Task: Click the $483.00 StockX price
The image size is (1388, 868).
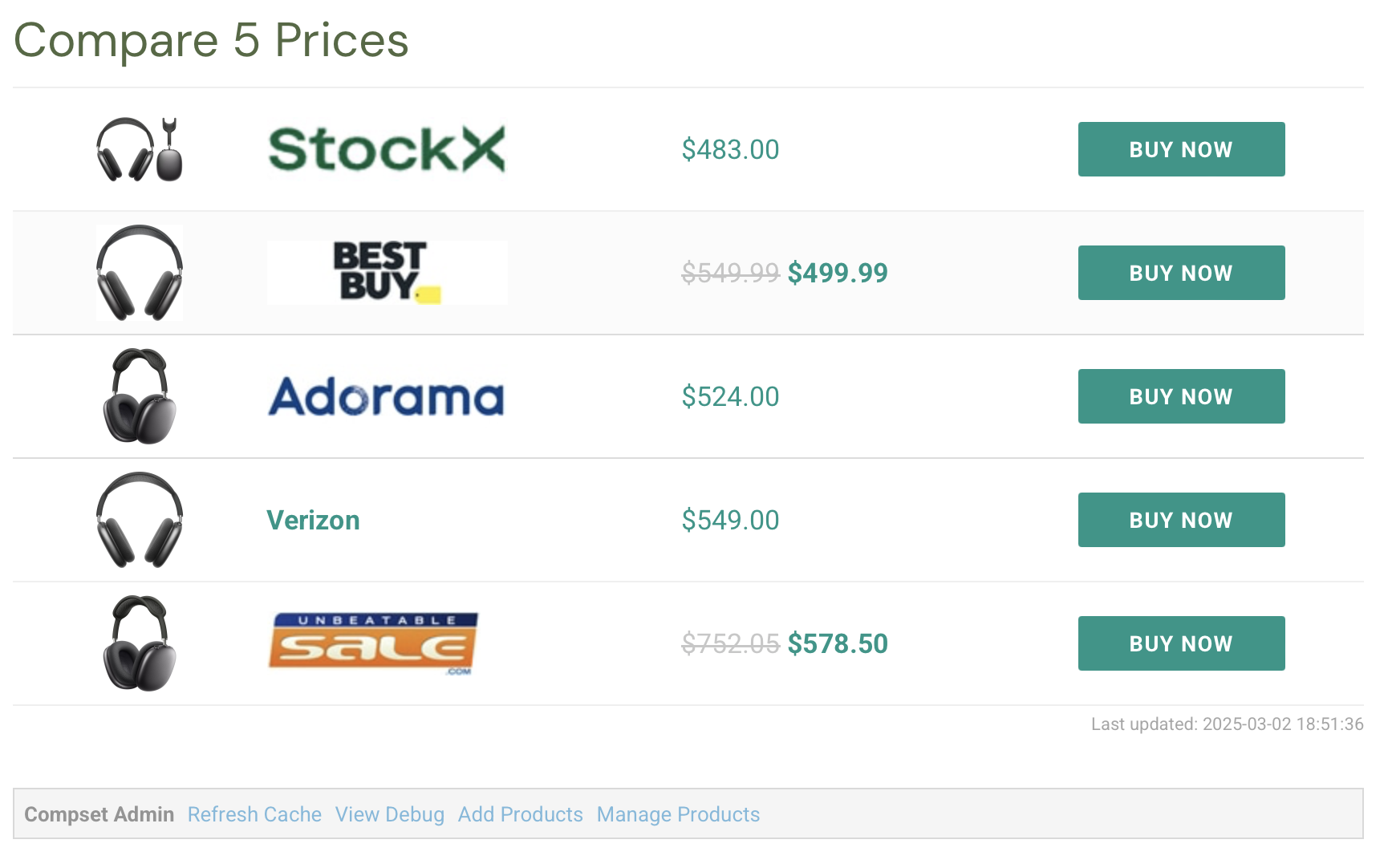Action: (730, 149)
